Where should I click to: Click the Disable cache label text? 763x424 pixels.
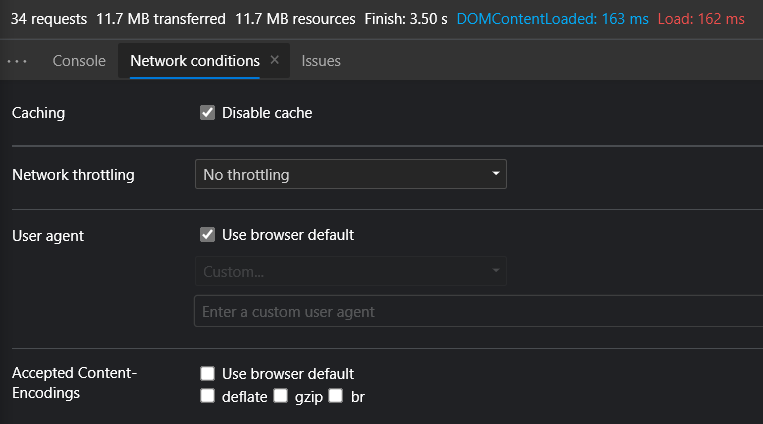tap(267, 113)
